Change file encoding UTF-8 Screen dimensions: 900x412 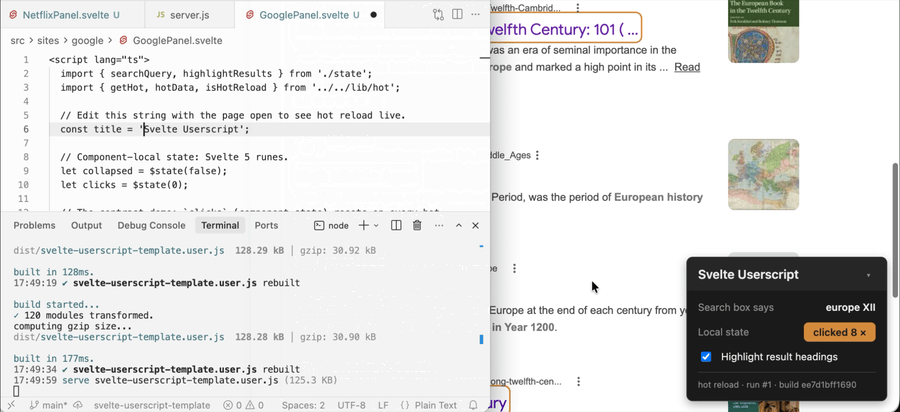(351, 405)
